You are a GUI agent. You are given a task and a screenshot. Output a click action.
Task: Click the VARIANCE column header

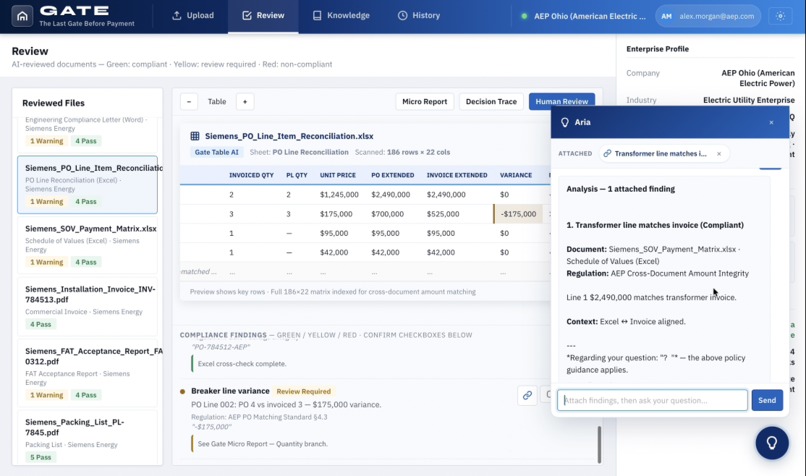pos(516,175)
